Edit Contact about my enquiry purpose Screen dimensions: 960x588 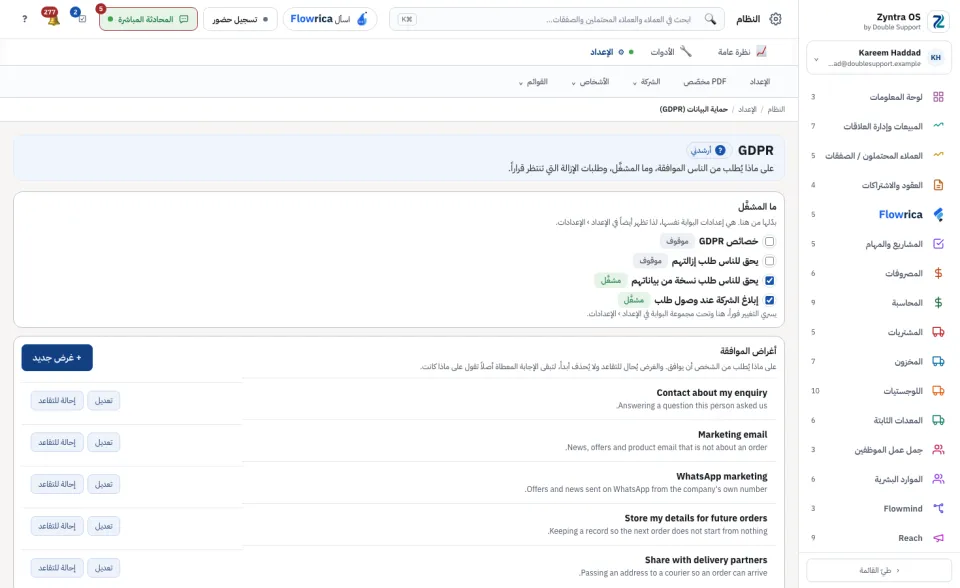[103, 401]
